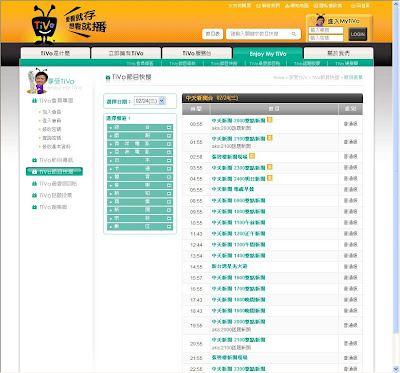Click the yellow icon in 00:55 row

click(270, 120)
